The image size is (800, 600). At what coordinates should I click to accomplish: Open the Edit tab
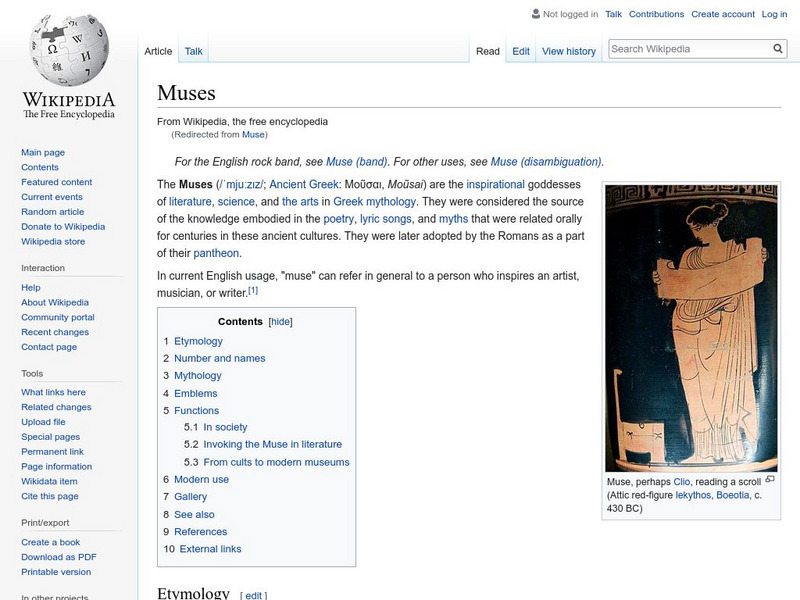[x=521, y=51]
